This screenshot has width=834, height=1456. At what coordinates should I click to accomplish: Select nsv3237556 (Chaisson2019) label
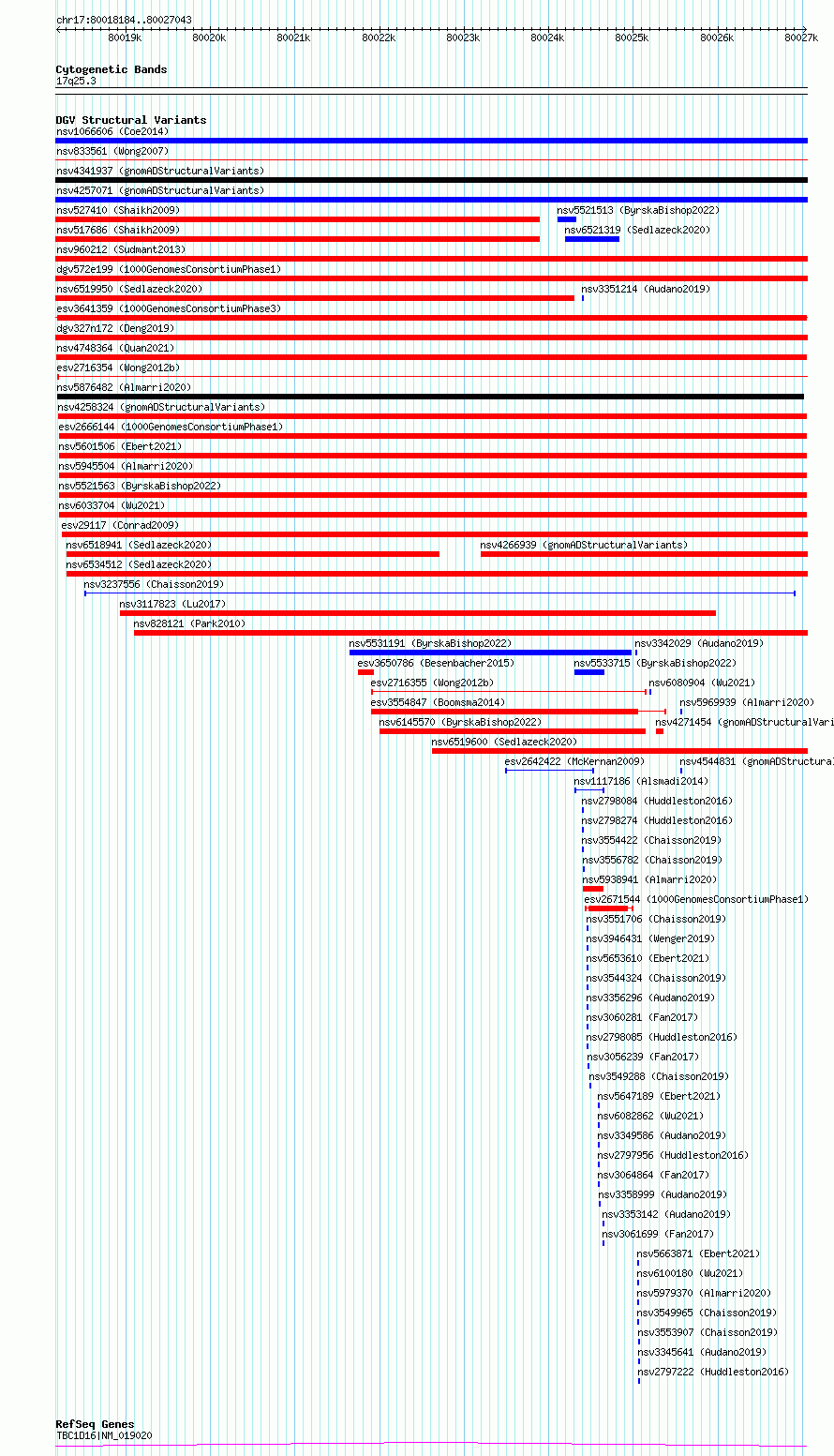pos(155,584)
